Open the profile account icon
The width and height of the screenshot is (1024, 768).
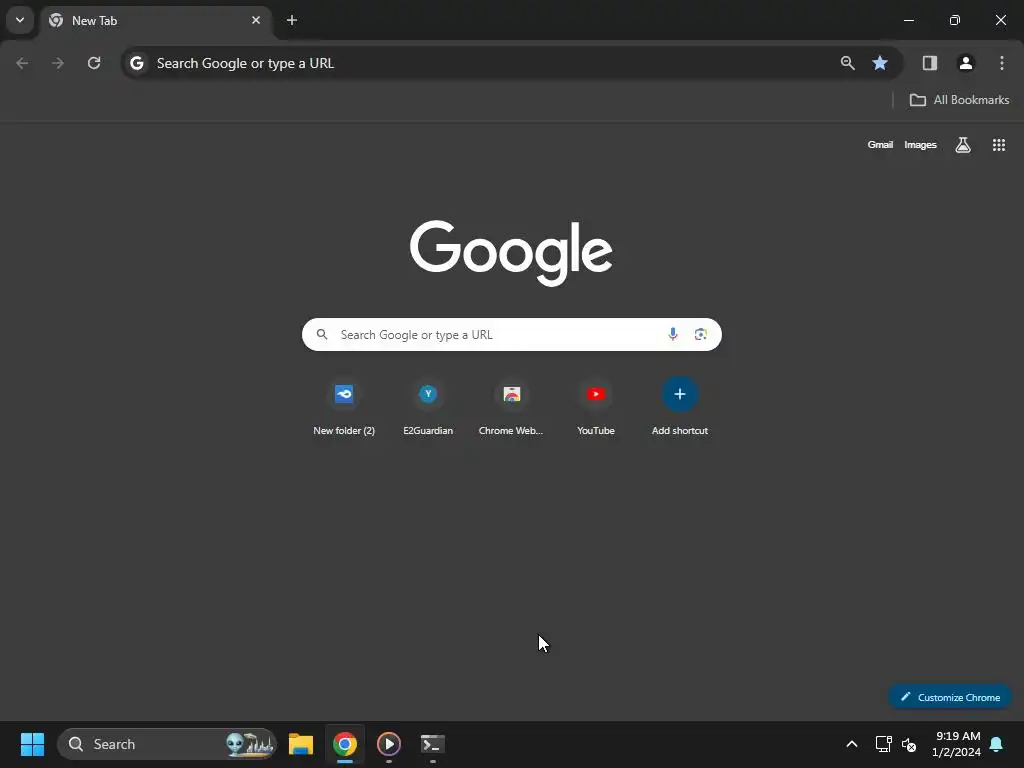coord(966,63)
